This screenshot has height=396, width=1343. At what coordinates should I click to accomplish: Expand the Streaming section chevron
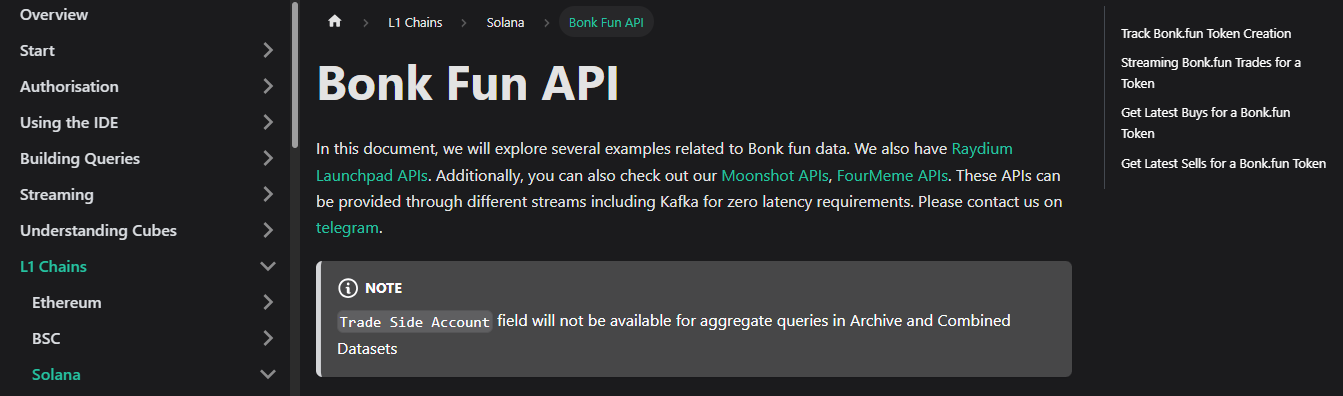click(x=268, y=194)
